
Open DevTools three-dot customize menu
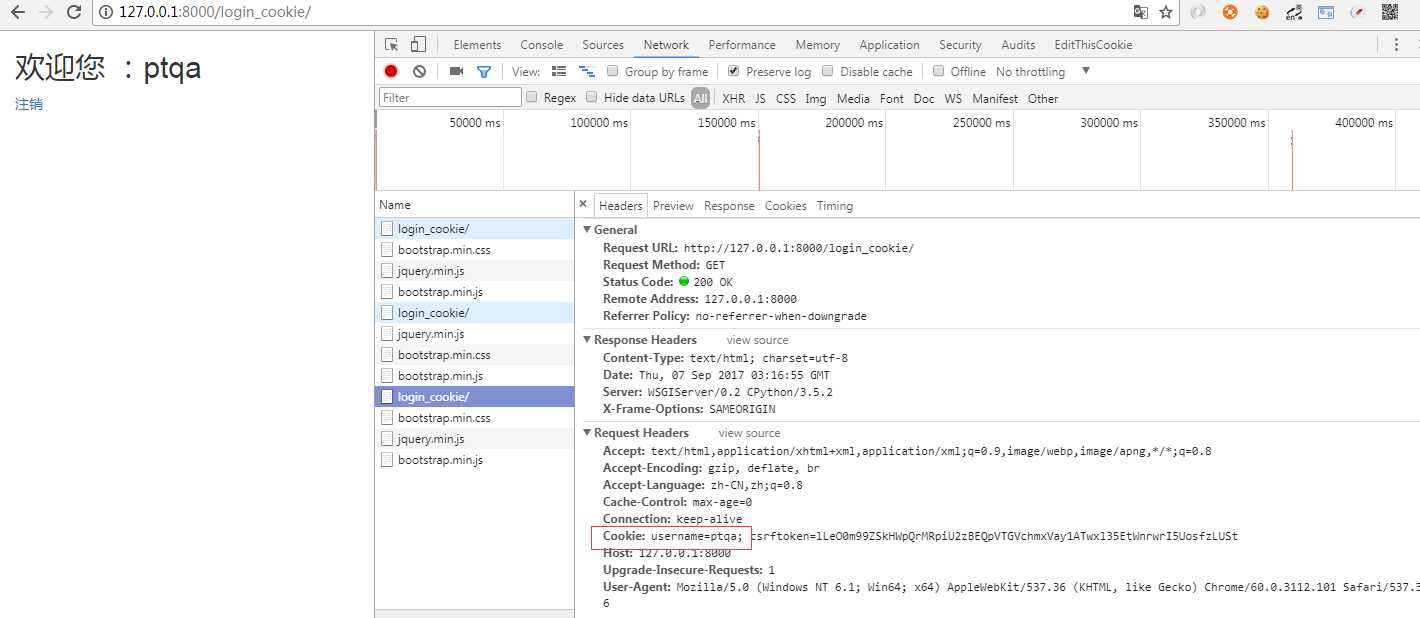pyautogui.click(x=1396, y=44)
